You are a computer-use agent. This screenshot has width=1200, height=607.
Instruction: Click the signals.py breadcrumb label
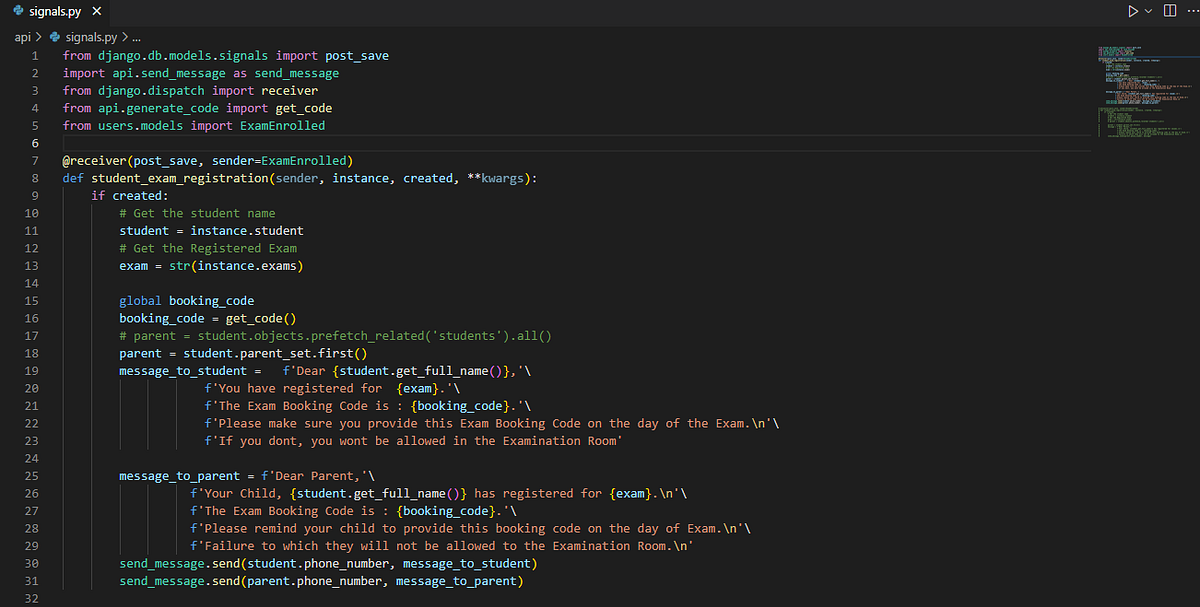point(90,36)
